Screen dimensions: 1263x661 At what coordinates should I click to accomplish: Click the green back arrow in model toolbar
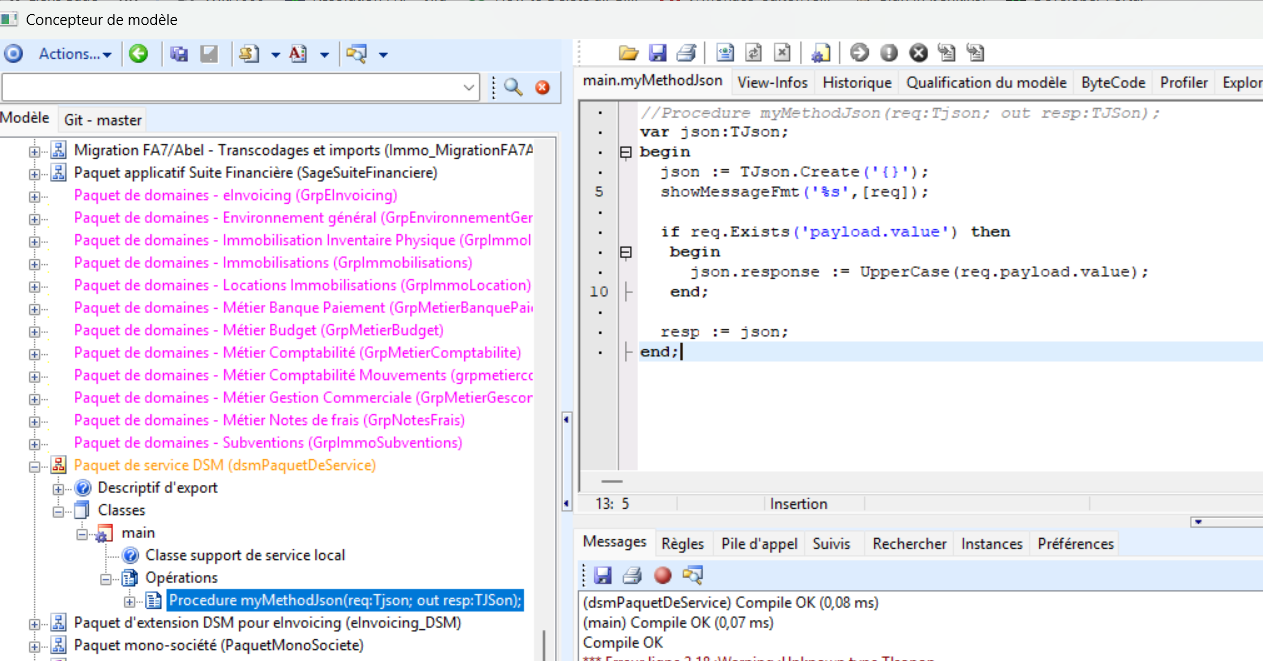pos(139,54)
